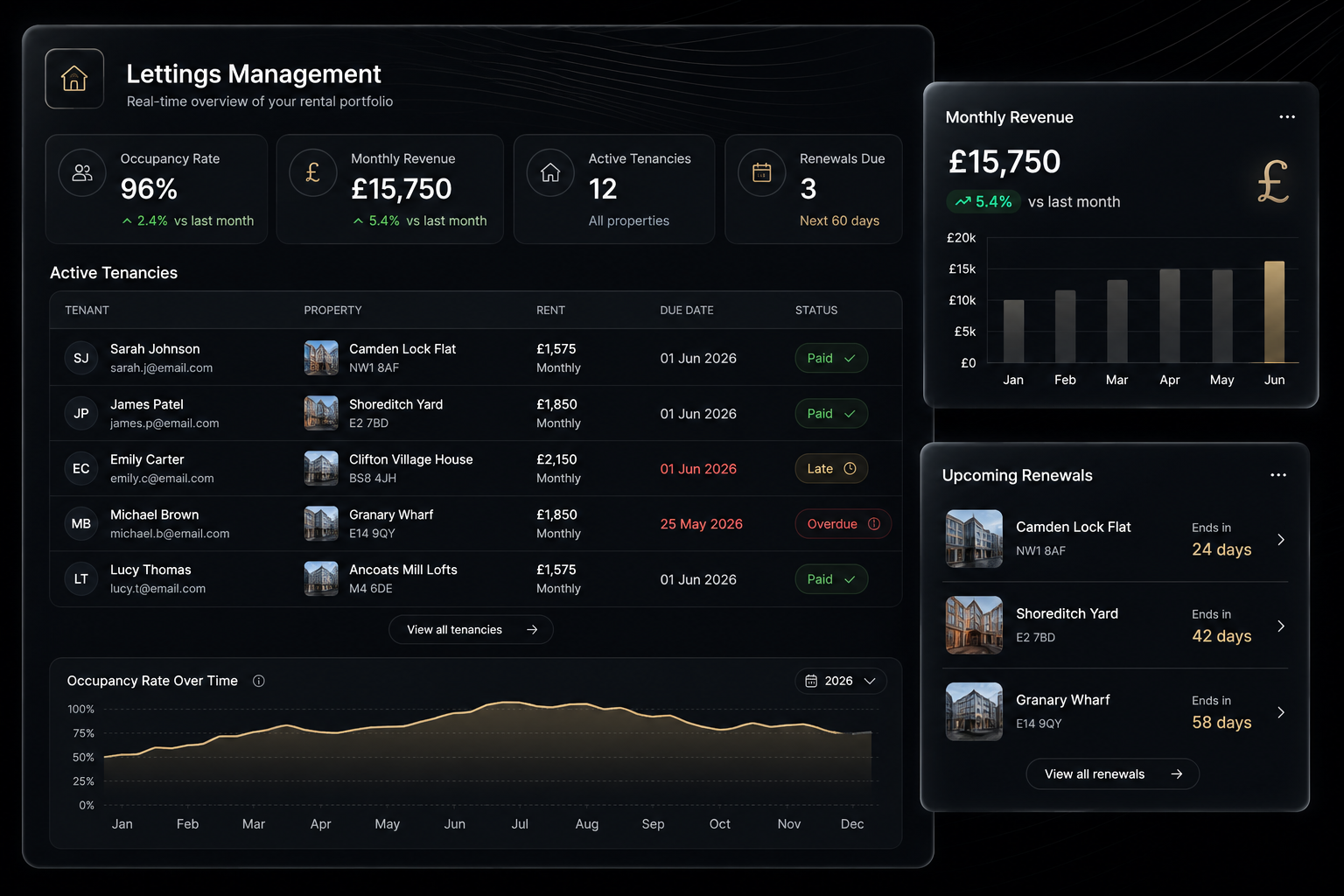Sort by the DUE DATE column header
1344x896 pixels.
[x=687, y=311]
